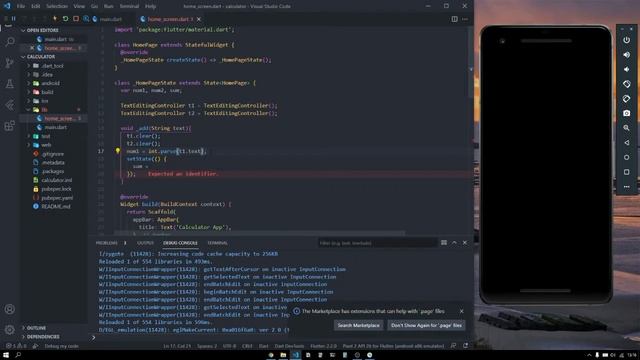Split the editor to the right
640x360 pixels.
454,19
